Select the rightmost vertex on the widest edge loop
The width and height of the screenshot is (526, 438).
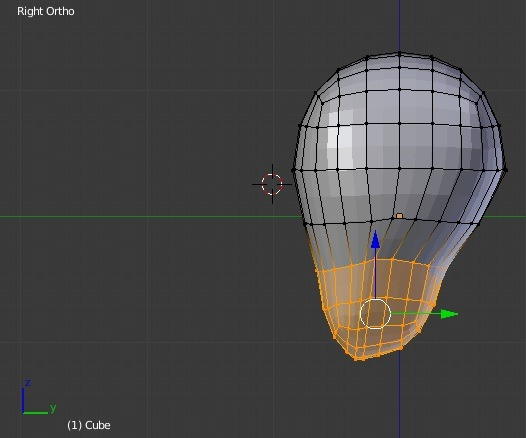coord(506,170)
